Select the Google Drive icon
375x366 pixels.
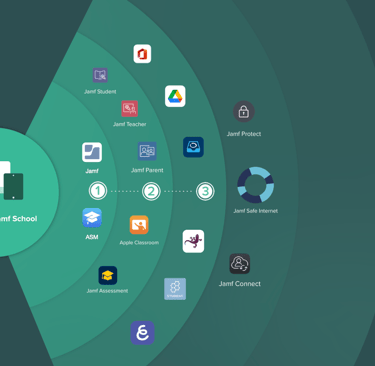175,96
